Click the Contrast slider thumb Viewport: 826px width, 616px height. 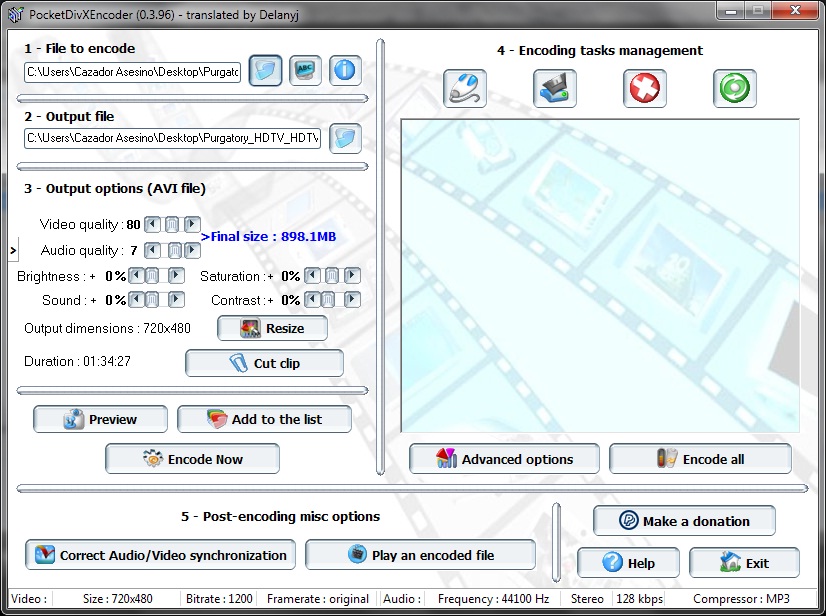click(328, 300)
